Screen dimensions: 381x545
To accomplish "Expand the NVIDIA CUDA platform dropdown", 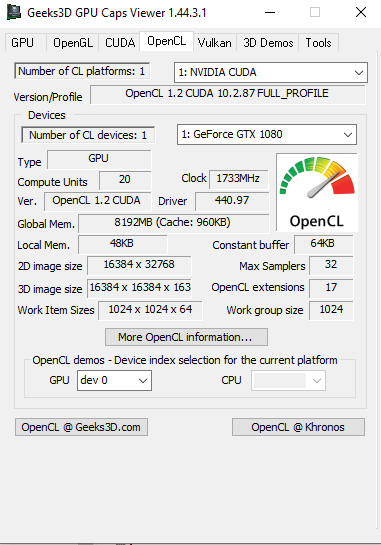I will 271,72.
